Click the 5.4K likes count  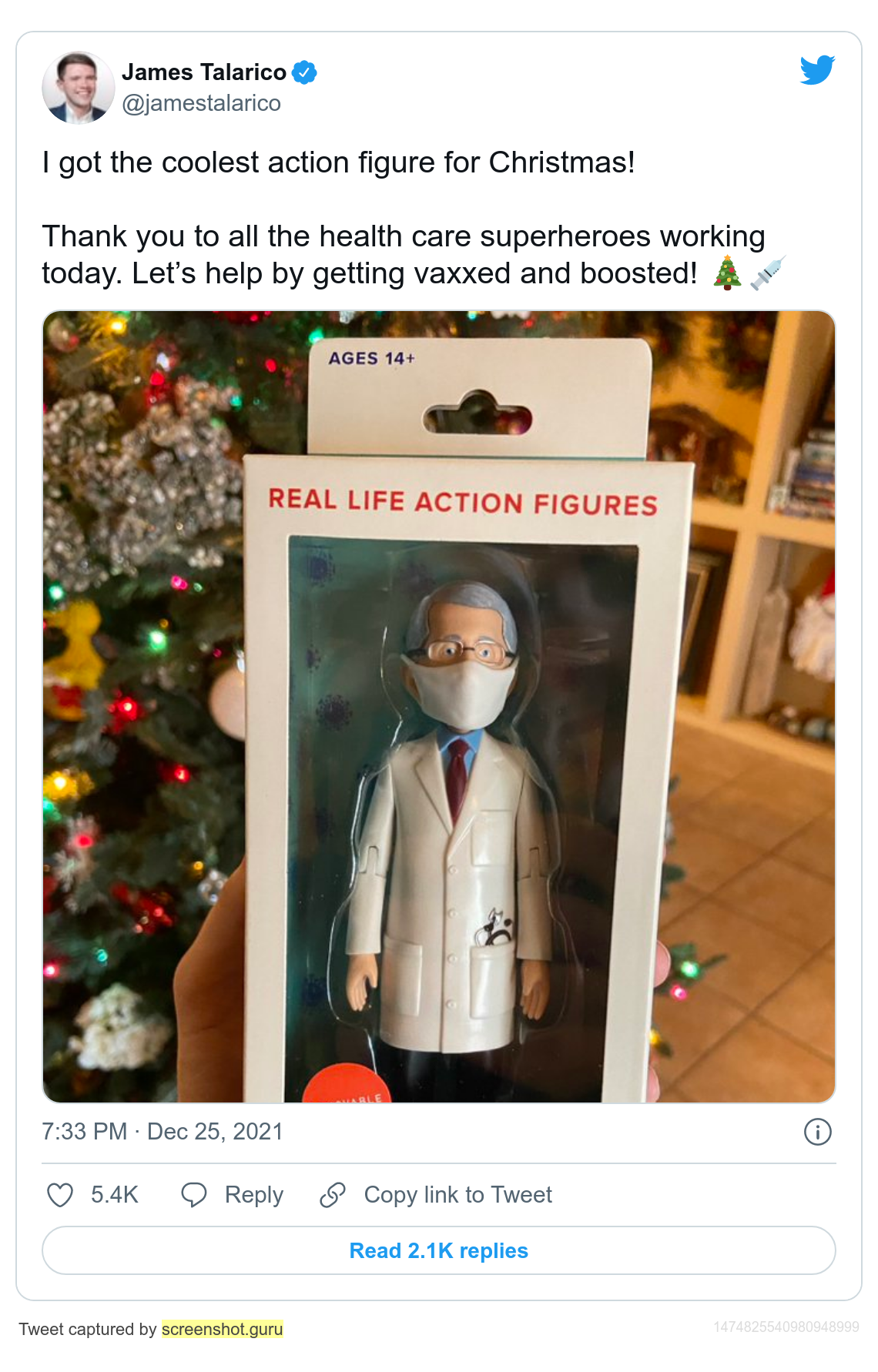(115, 1195)
